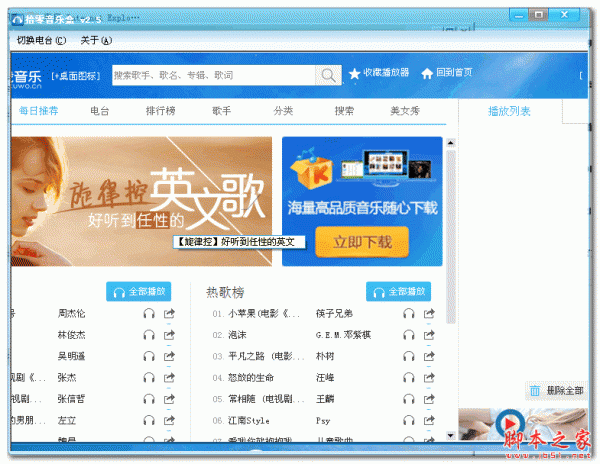Viewport: 600px width, 464px height.
Task: Switch to 美女秀 tab
Action: tap(405, 111)
